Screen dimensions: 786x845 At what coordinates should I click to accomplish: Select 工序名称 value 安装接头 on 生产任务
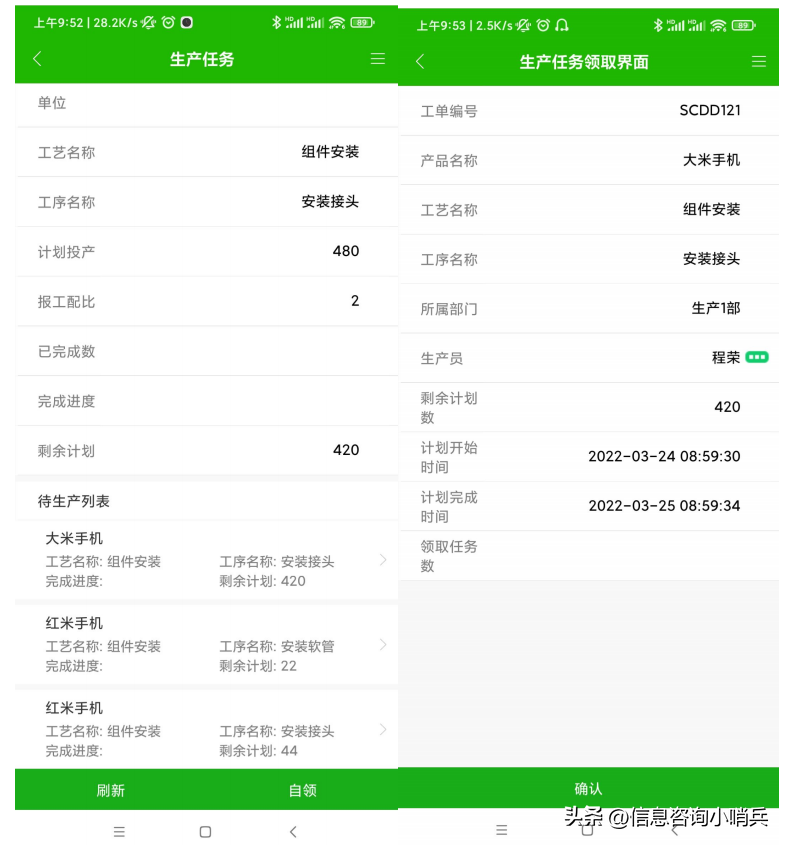330,202
